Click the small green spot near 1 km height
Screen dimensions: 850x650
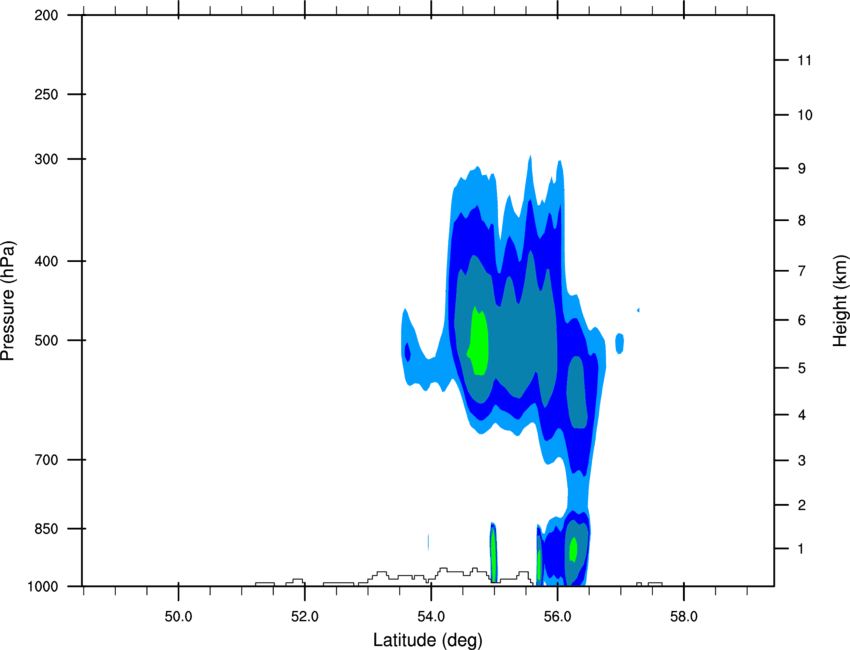tap(573, 550)
